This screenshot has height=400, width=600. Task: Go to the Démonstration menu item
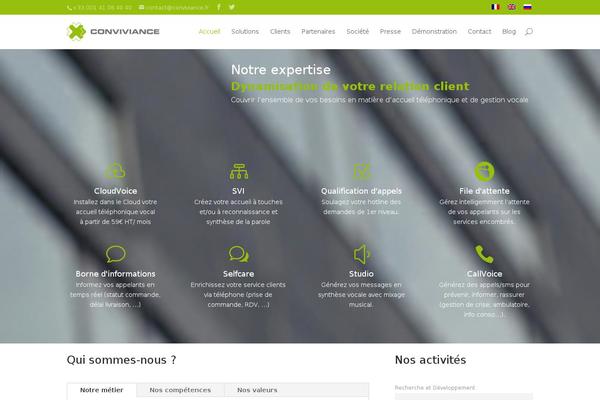[434, 31]
